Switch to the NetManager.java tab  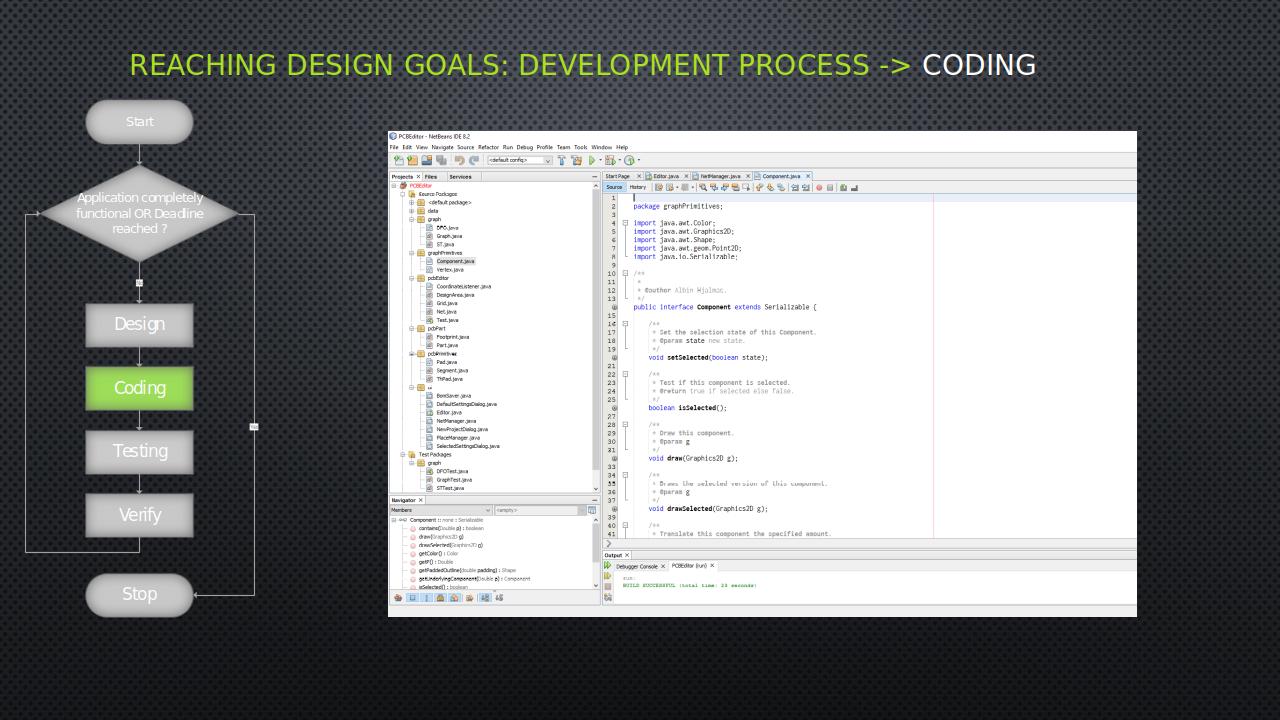coord(720,176)
